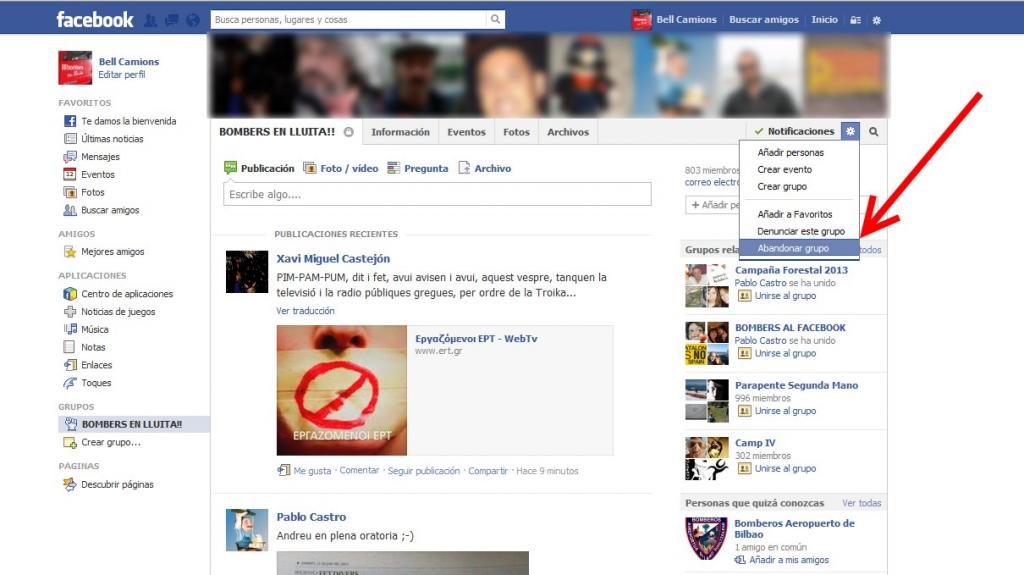
Task: Open privacy shortcuts lock icon
Action: [856, 20]
